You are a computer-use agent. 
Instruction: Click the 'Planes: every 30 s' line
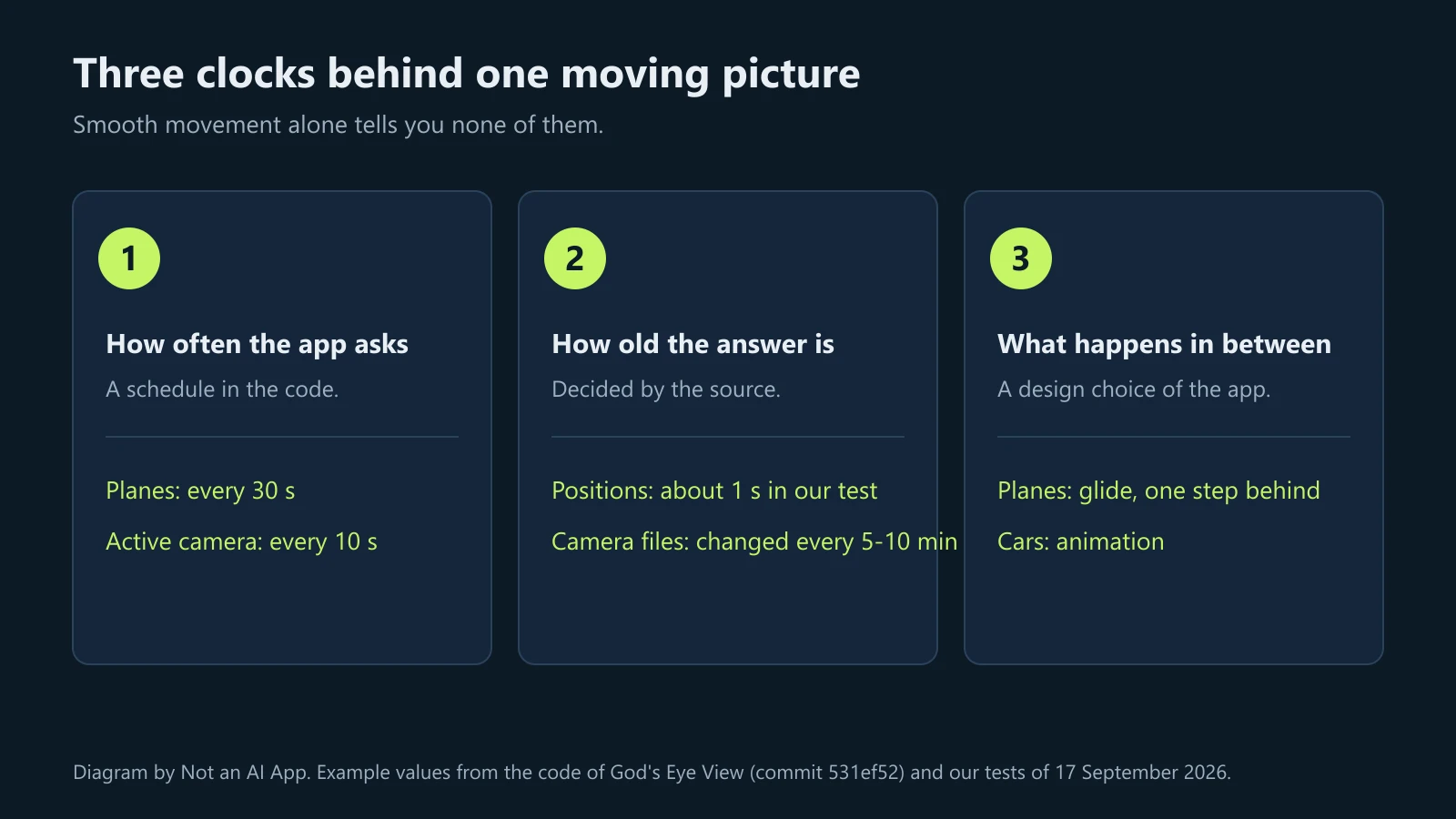click(200, 490)
